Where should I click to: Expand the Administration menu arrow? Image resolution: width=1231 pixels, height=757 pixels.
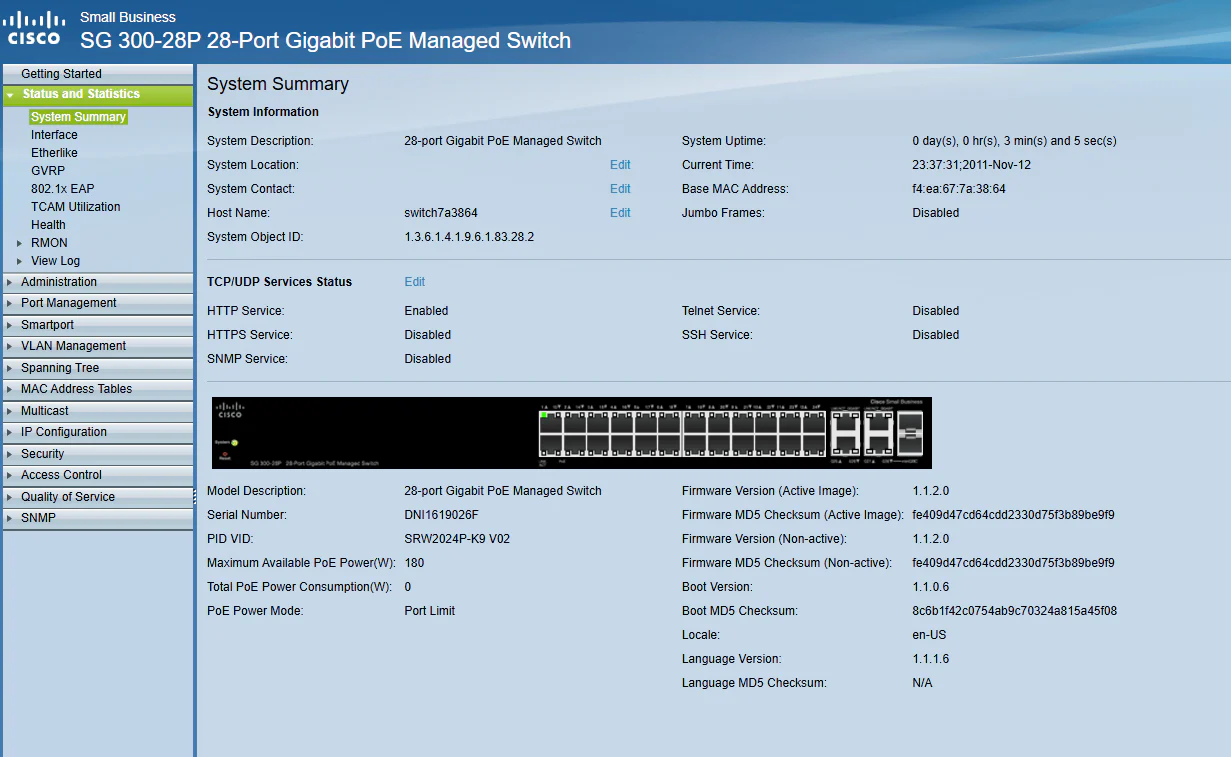coord(10,282)
